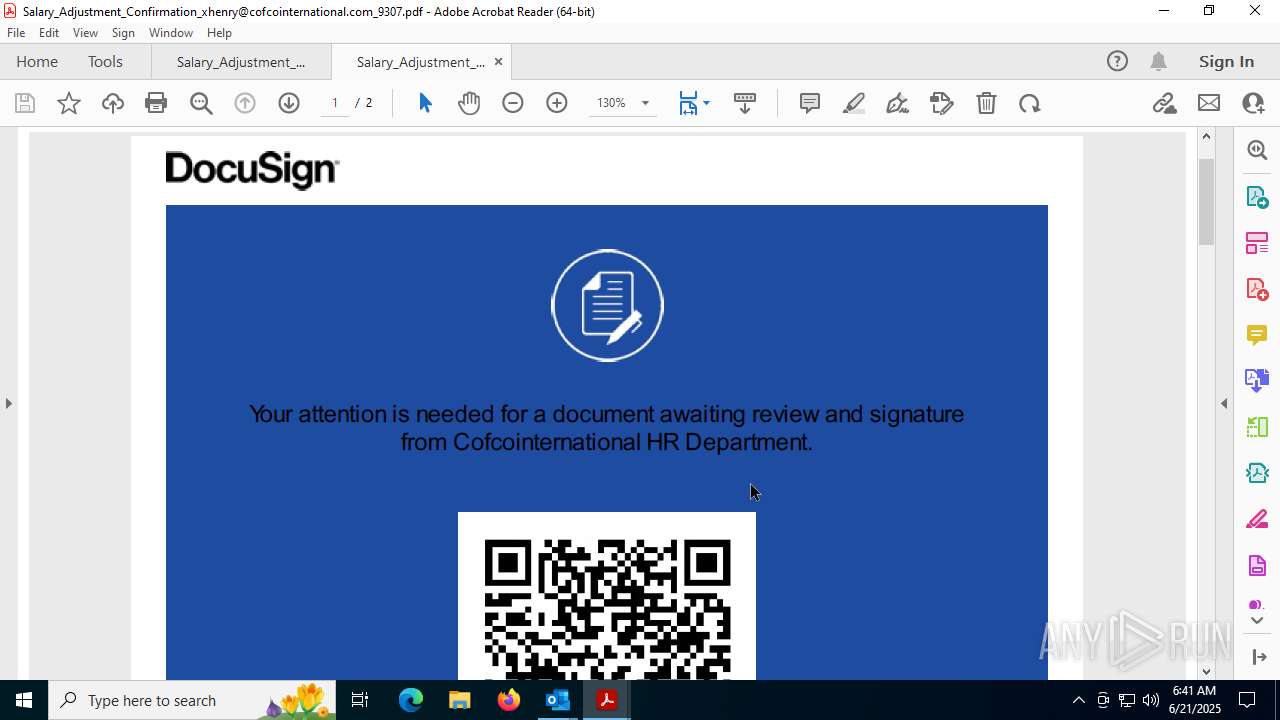Go to previous page arrow
The width and height of the screenshot is (1280, 720).
245,103
